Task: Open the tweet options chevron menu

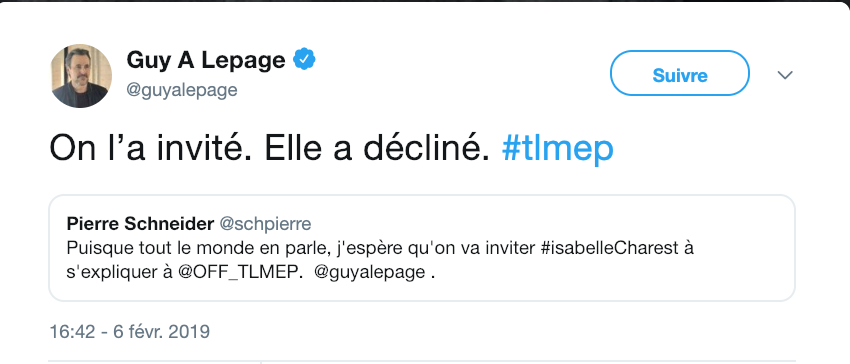Action: [785, 74]
